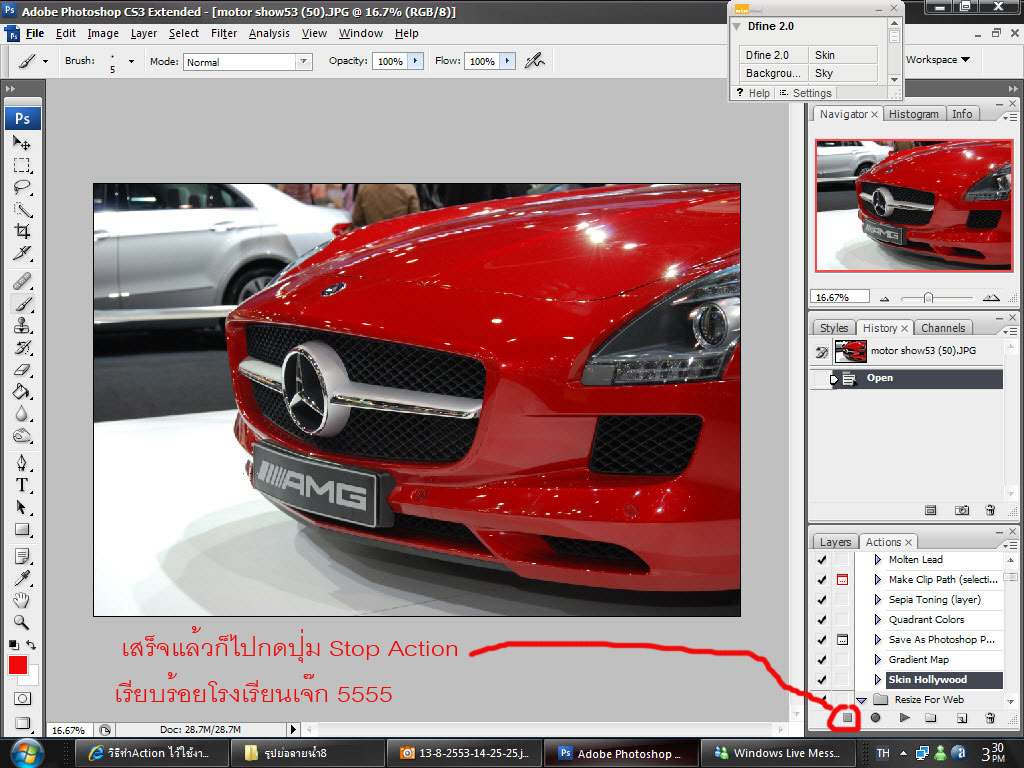
Task: Open the Workspace dropdown
Action: pos(938,59)
